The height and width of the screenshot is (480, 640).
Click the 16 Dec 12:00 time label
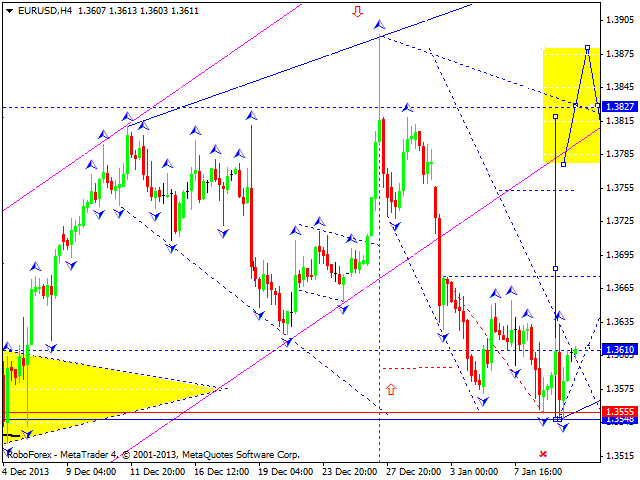pos(221,471)
